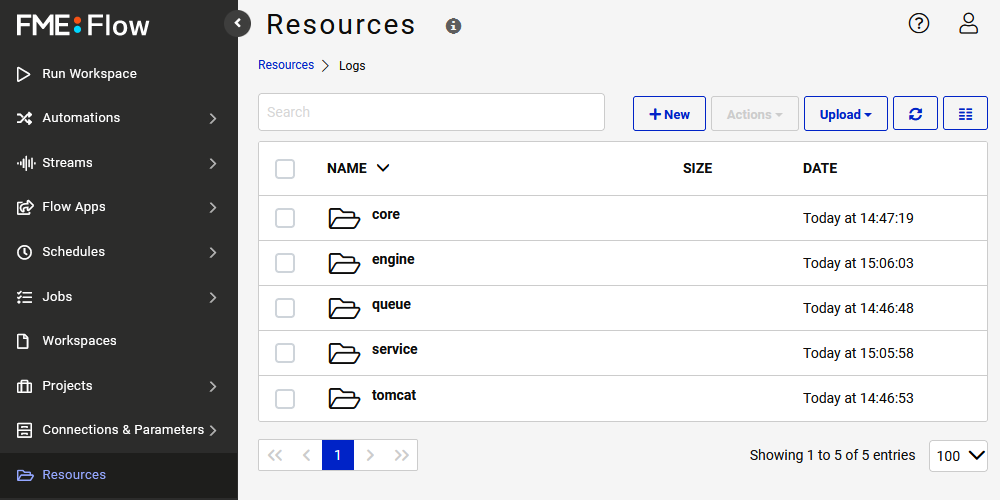Image resolution: width=1000 pixels, height=500 pixels.
Task: Click the info icon beside Resources title
Action: tap(453, 26)
